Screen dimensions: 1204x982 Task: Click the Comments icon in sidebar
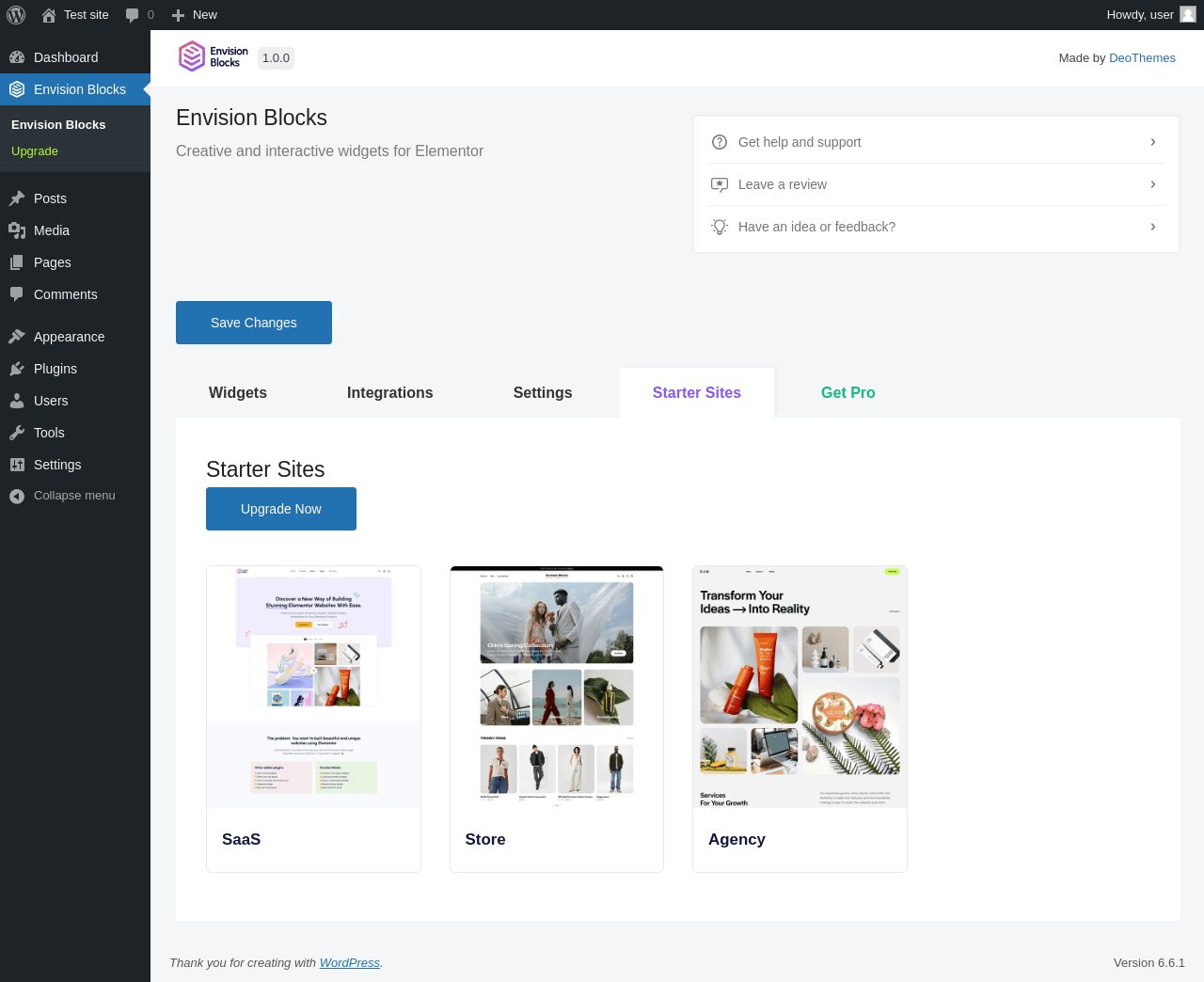point(17,294)
